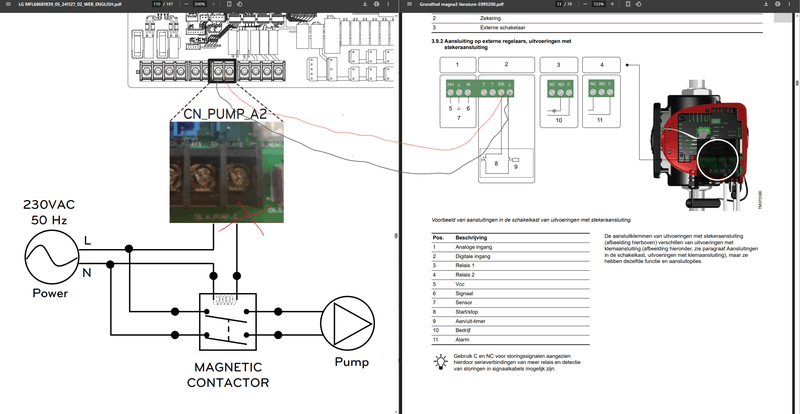800x414 pixels.
Task: Click the 'Sensor' table row
Action: (x=510, y=303)
